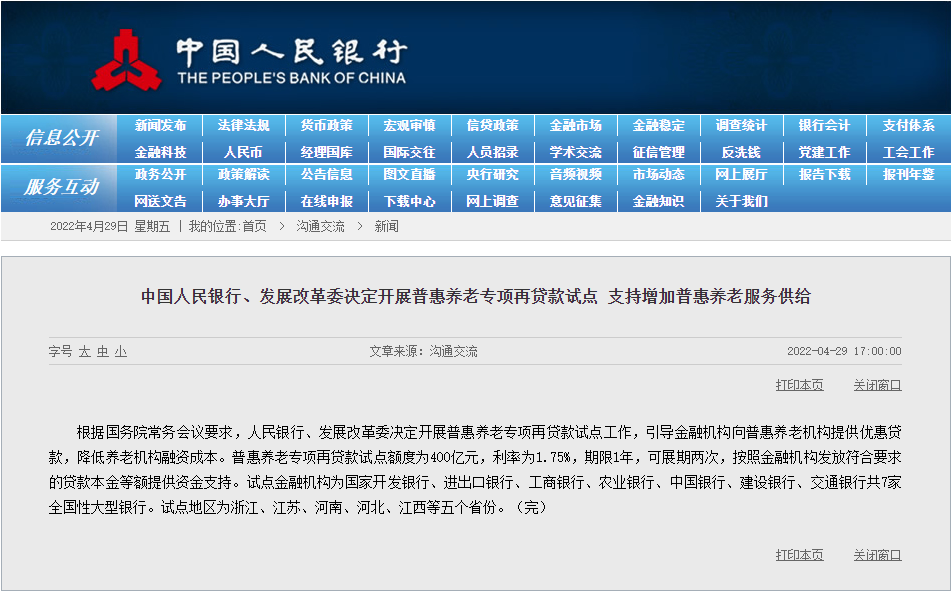The height and width of the screenshot is (591, 952).
Task: Click 服务互动 category header
Action: pyautogui.click(x=61, y=187)
